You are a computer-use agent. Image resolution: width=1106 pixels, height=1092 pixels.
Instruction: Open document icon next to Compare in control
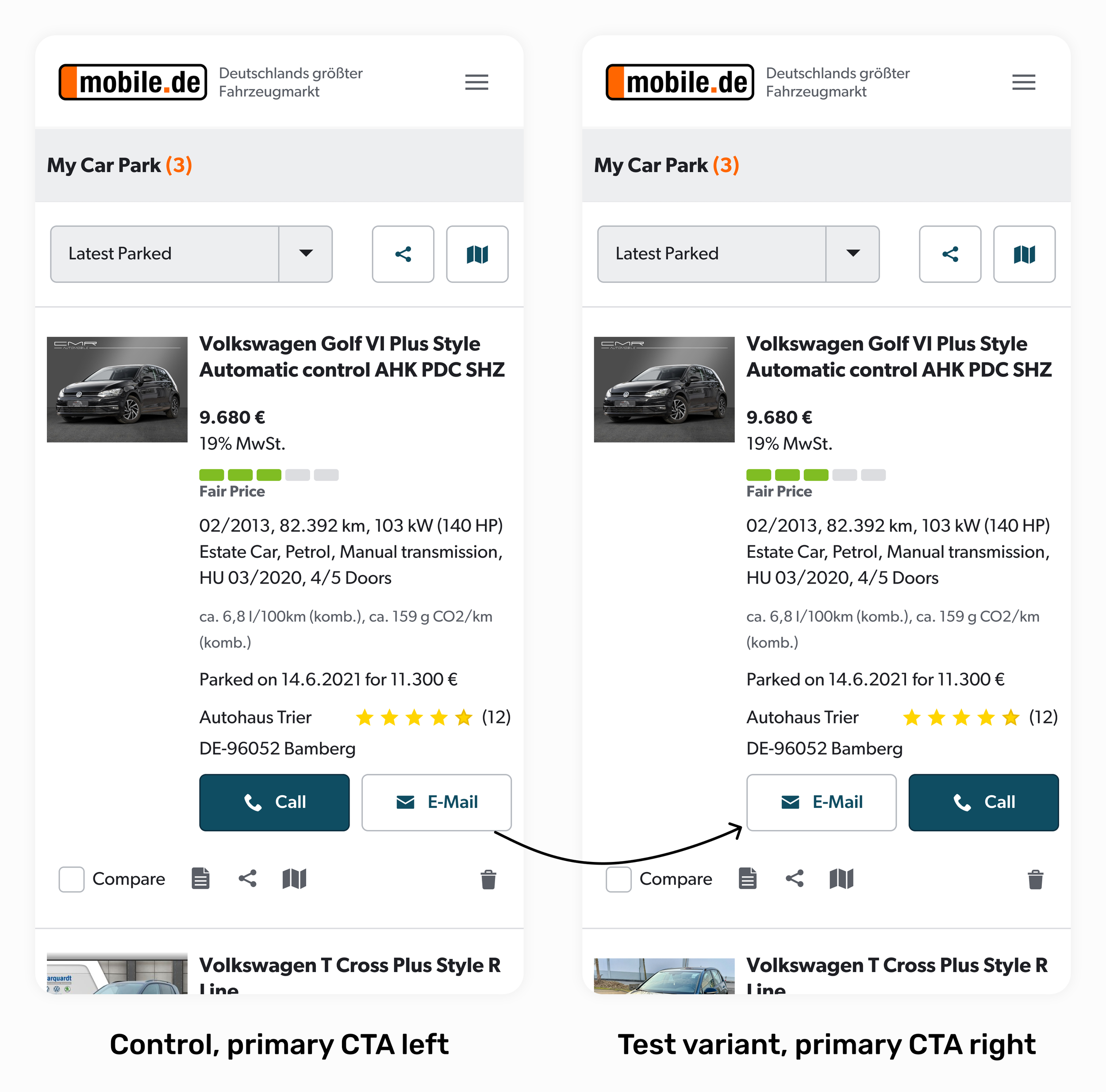pyautogui.click(x=200, y=878)
